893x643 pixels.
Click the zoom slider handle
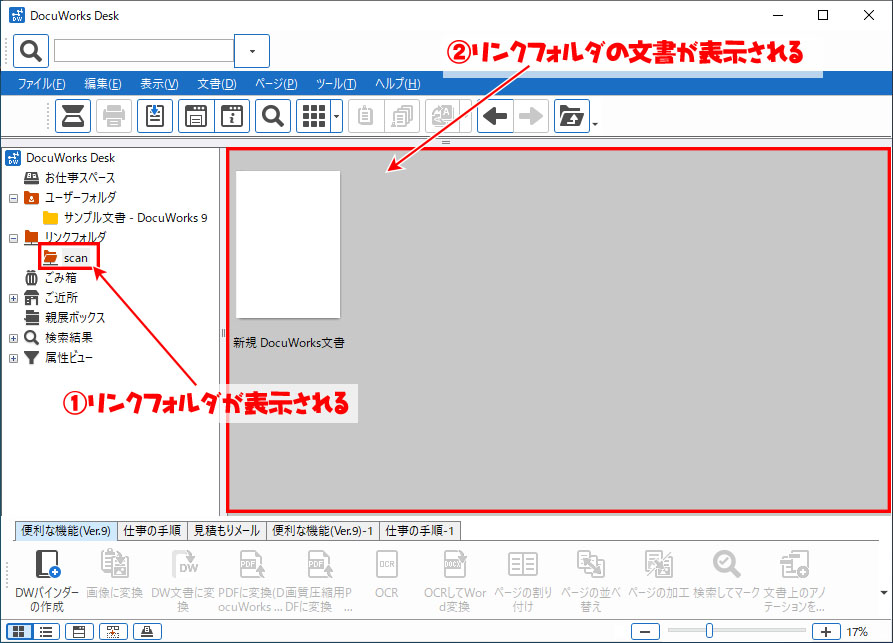pos(709,630)
